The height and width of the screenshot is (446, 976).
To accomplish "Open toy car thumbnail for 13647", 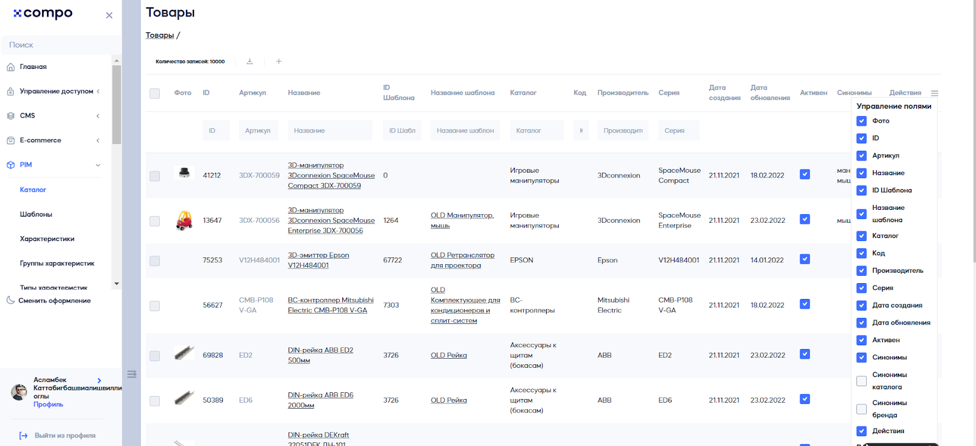I will pos(184,220).
